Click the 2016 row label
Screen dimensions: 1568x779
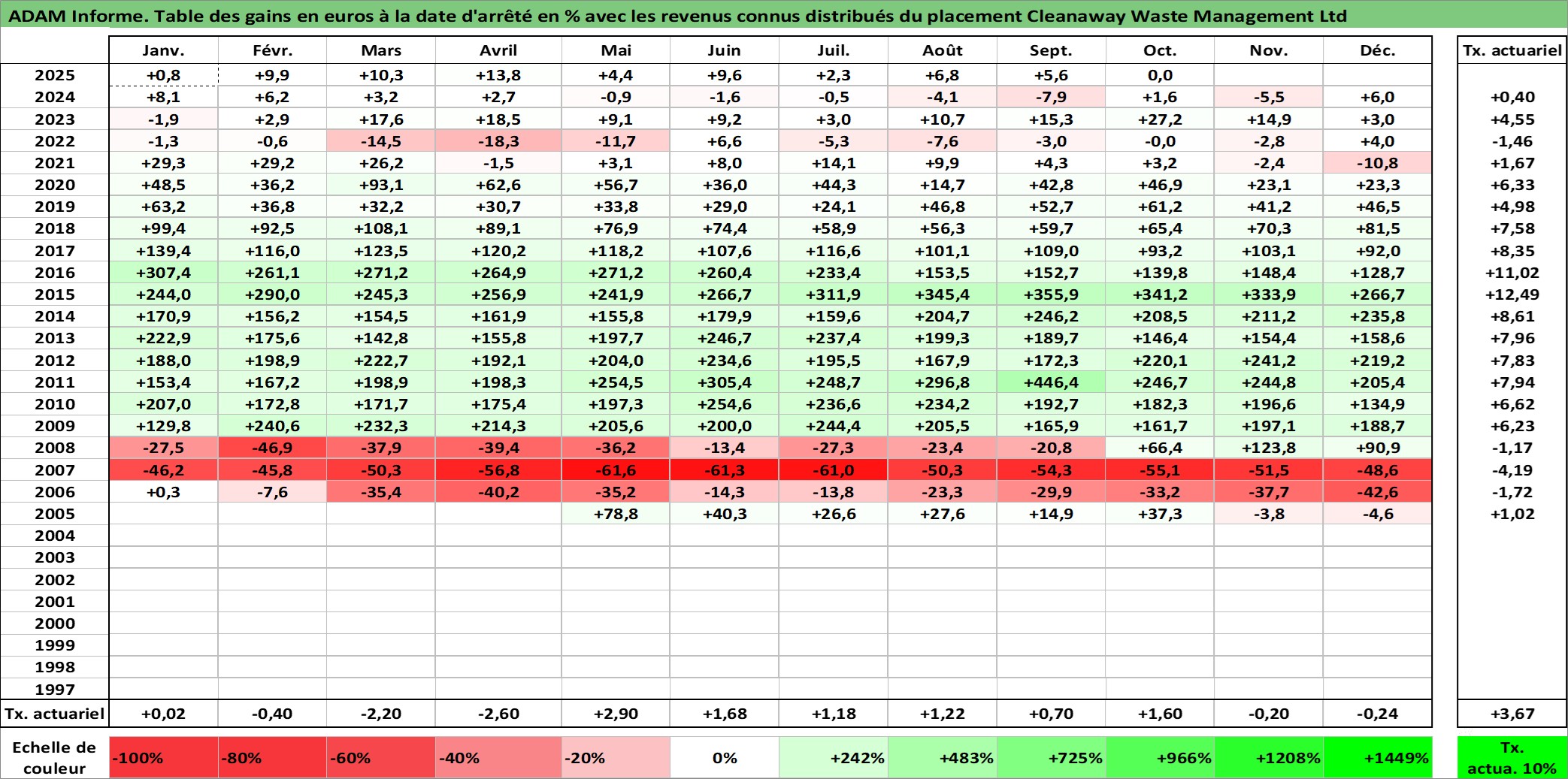[55, 273]
